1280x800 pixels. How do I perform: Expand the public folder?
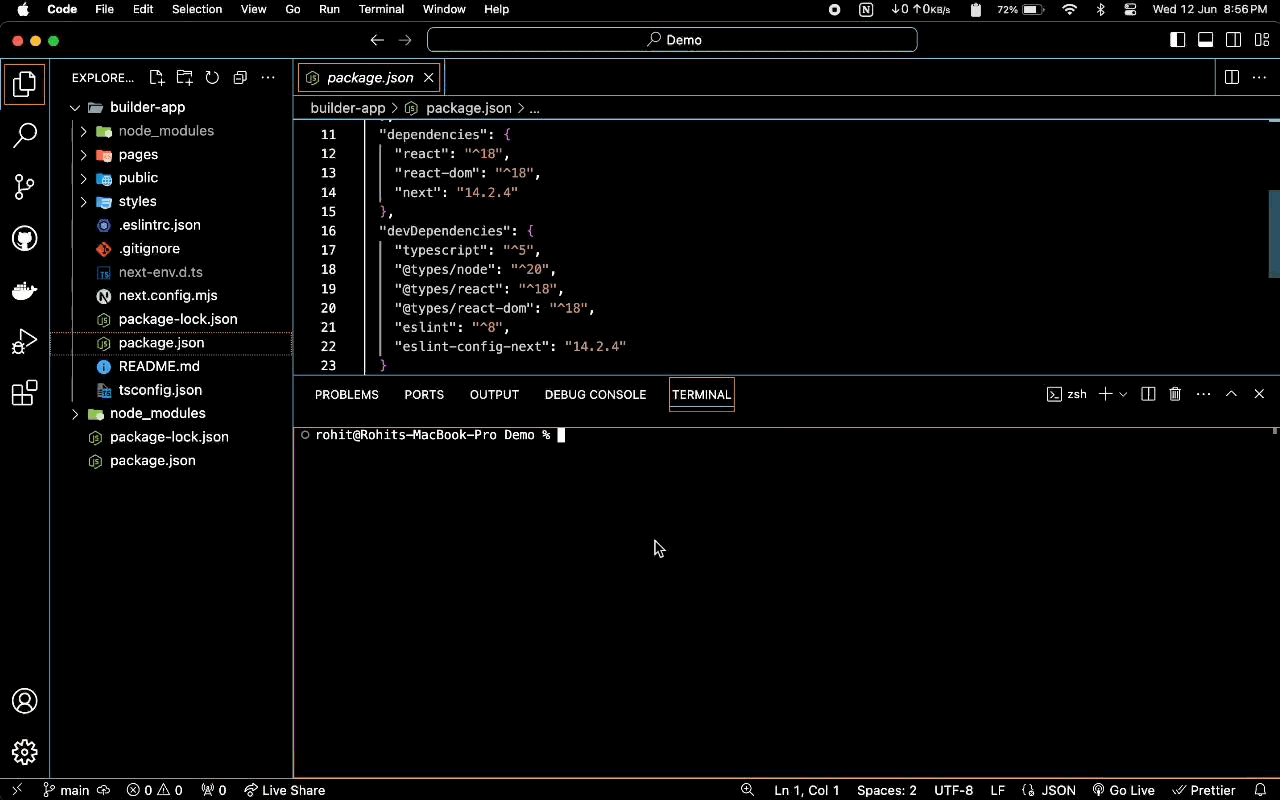coord(84,178)
